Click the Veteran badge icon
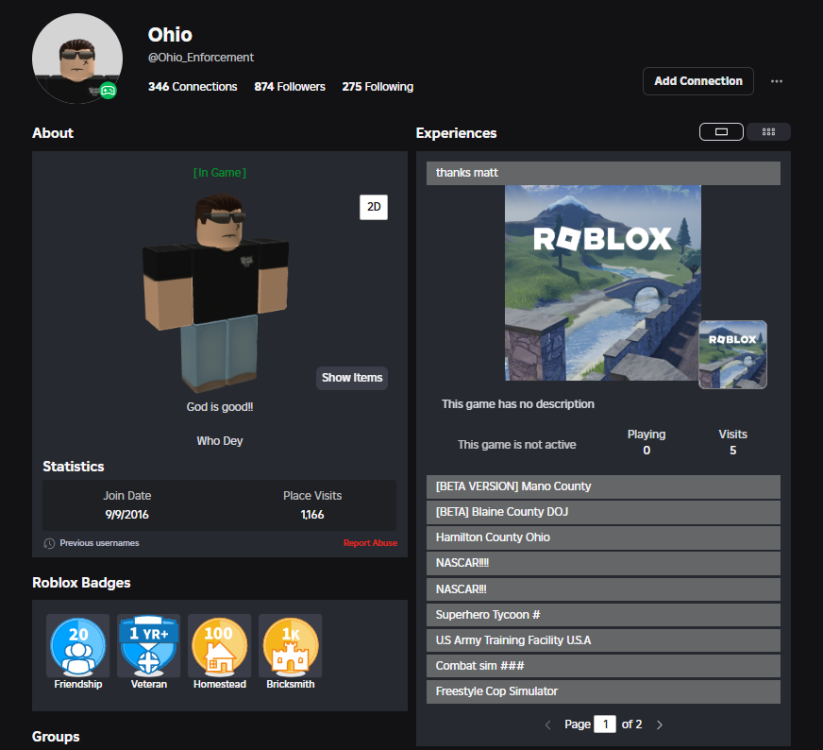The width and height of the screenshot is (823, 750). pos(149,646)
